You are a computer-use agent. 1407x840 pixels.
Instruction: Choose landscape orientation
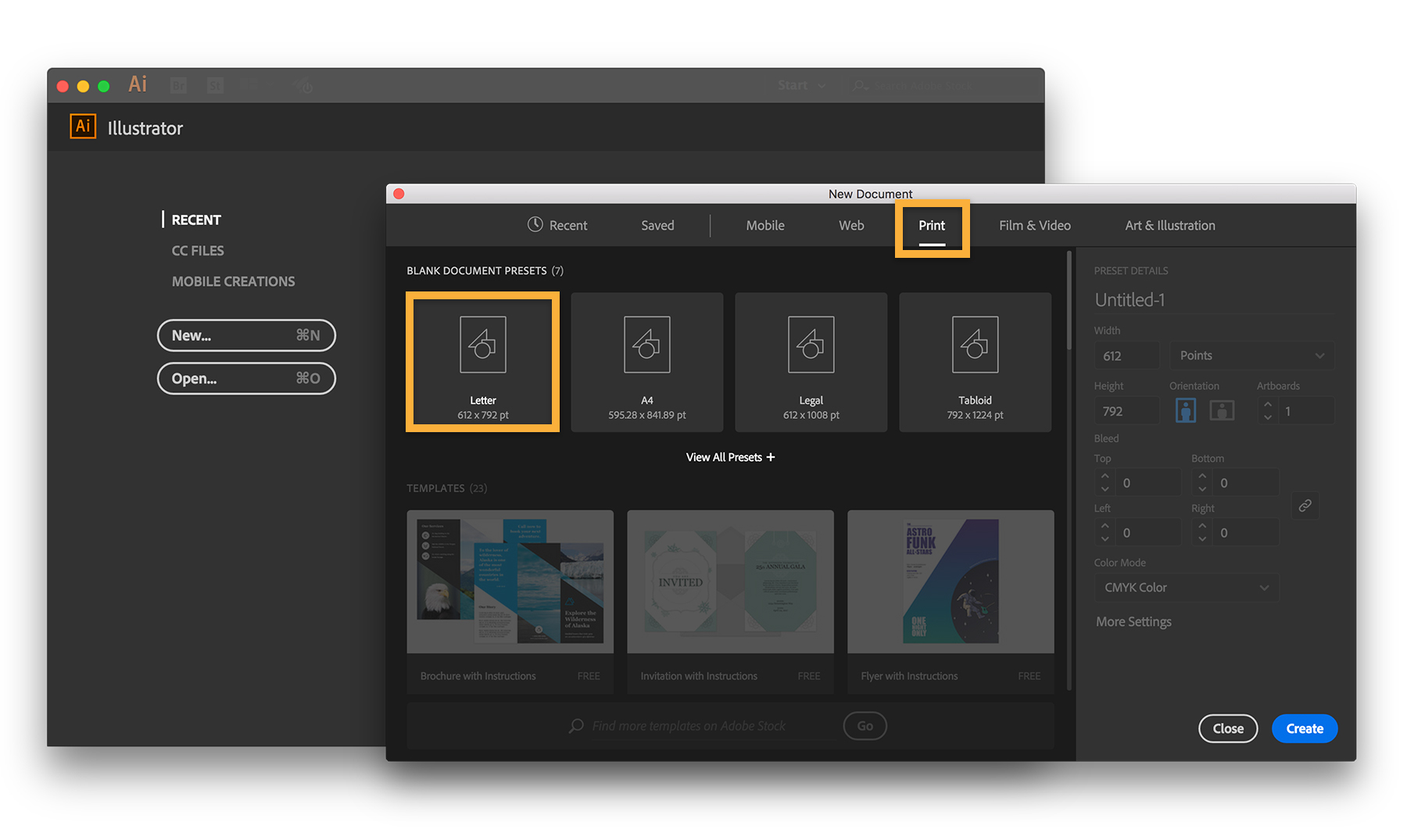(x=1222, y=410)
